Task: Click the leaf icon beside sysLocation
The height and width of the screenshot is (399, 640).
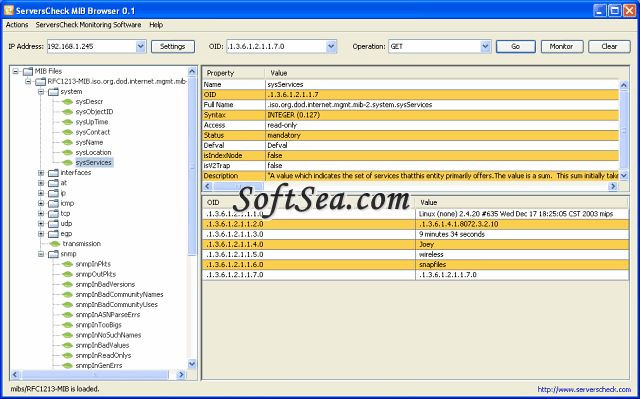Action: (67, 153)
